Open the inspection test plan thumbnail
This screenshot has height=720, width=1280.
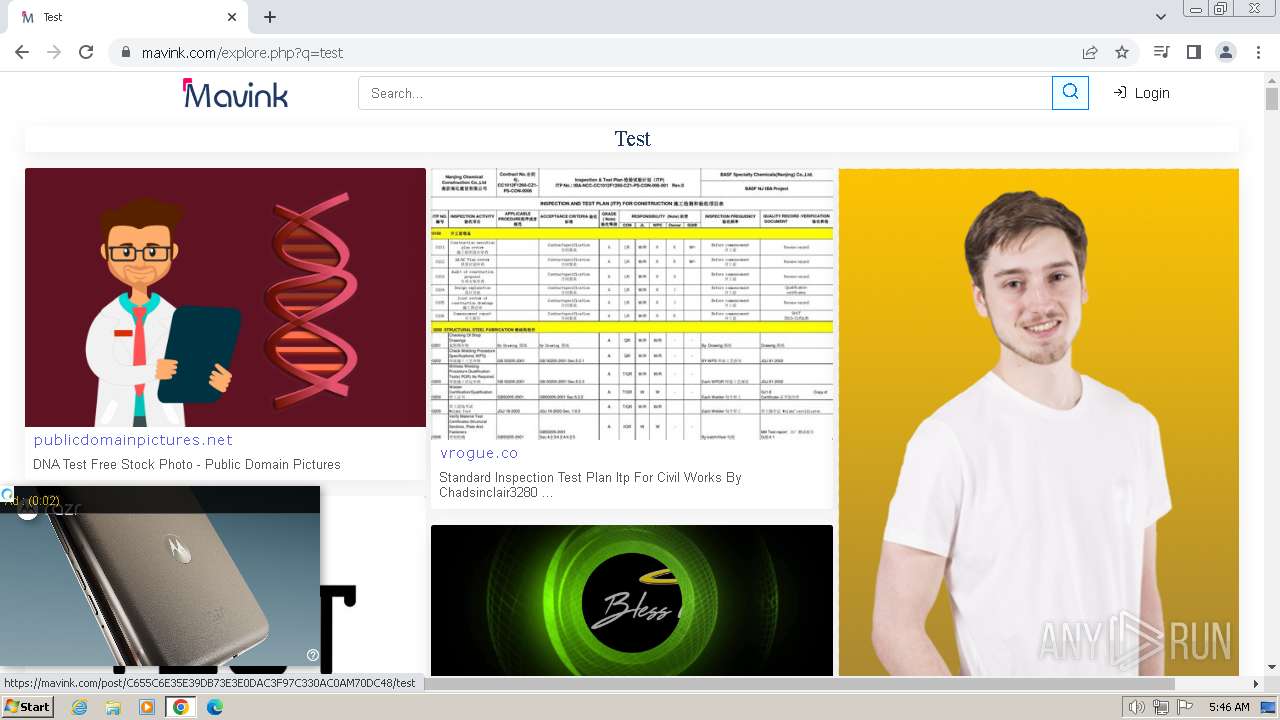pos(632,304)
